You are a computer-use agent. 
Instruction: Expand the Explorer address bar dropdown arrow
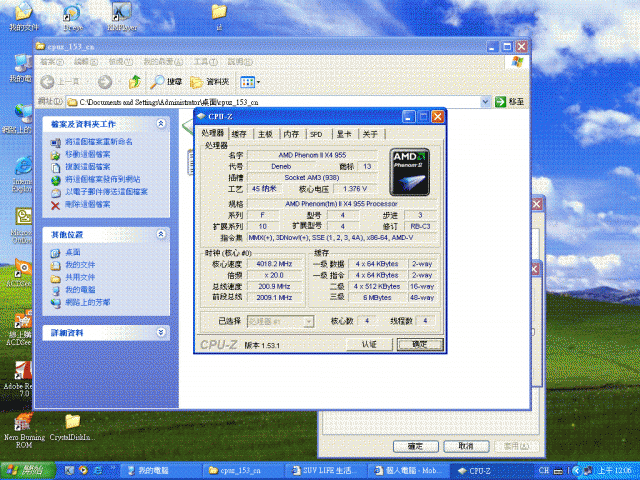pyautogui.click(x=485, y=102)
